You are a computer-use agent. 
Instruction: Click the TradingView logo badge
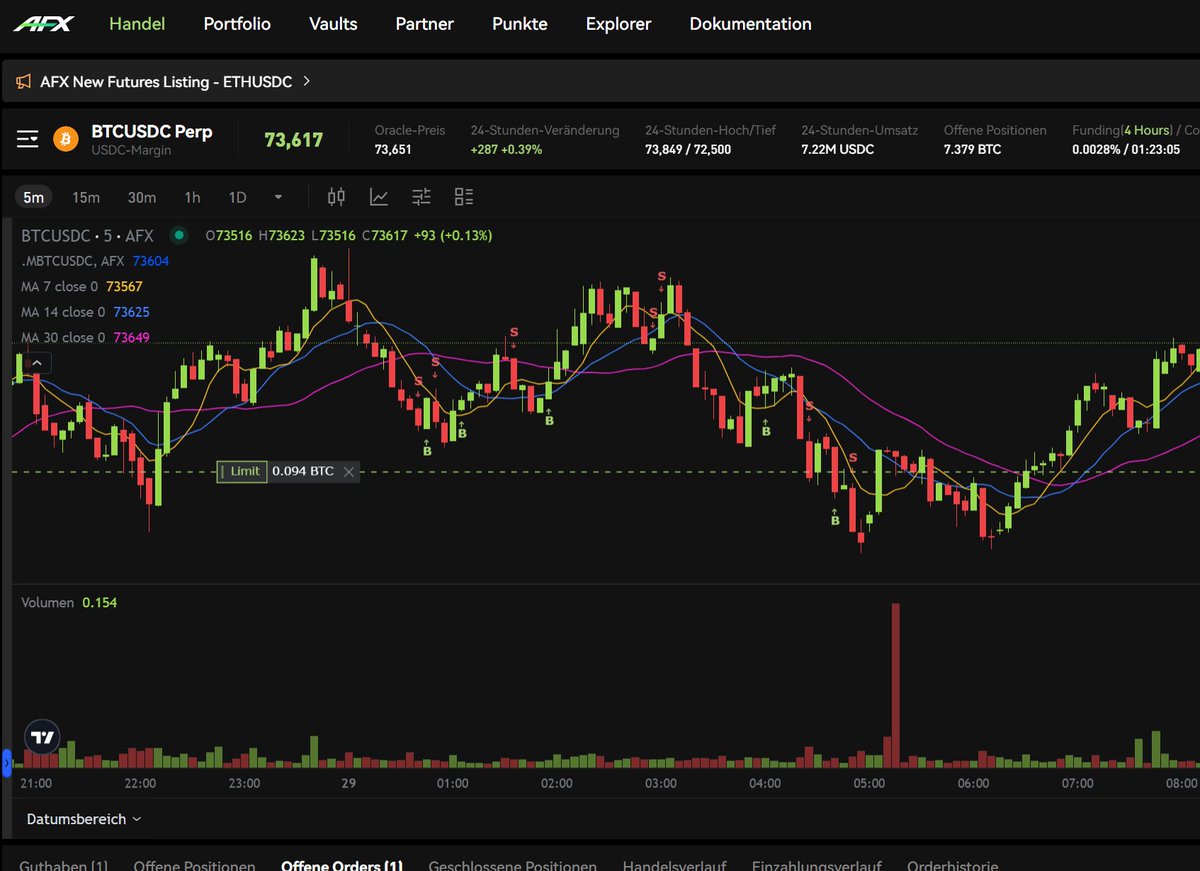[x=42, y=737]
